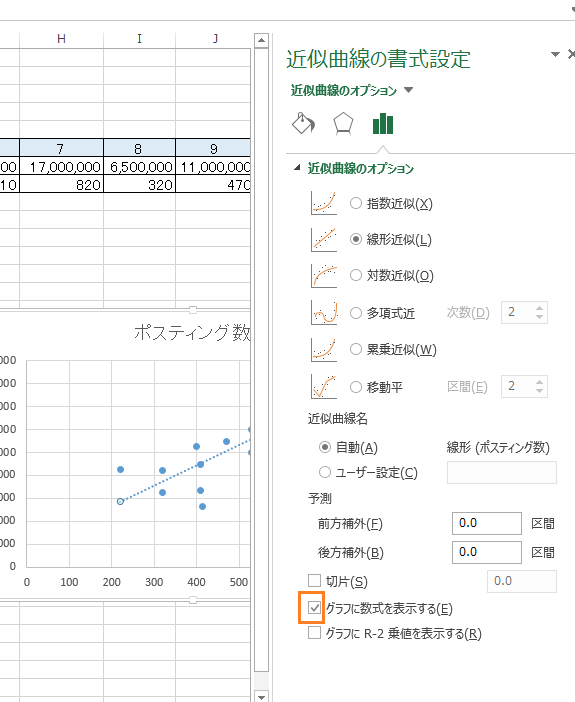The width and height of the screenshot is (575, 702).
Task: Open the task pane options arrow
Action: point(555,54)
